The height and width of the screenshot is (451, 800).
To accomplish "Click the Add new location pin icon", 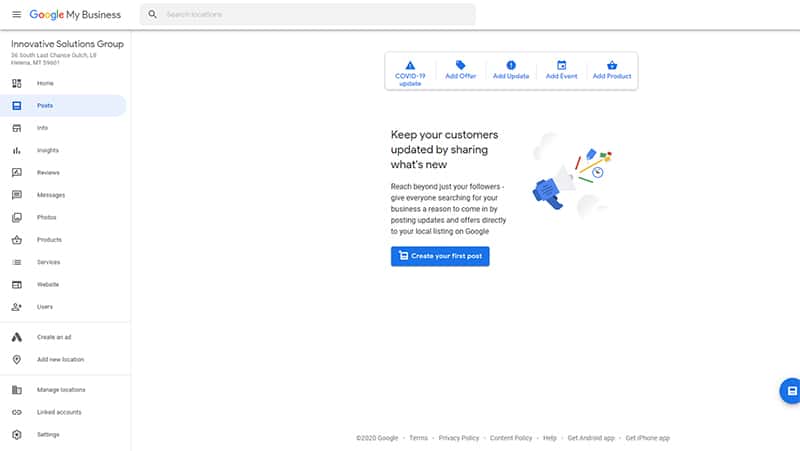I will pyautogui.click(x=17, y=360).
